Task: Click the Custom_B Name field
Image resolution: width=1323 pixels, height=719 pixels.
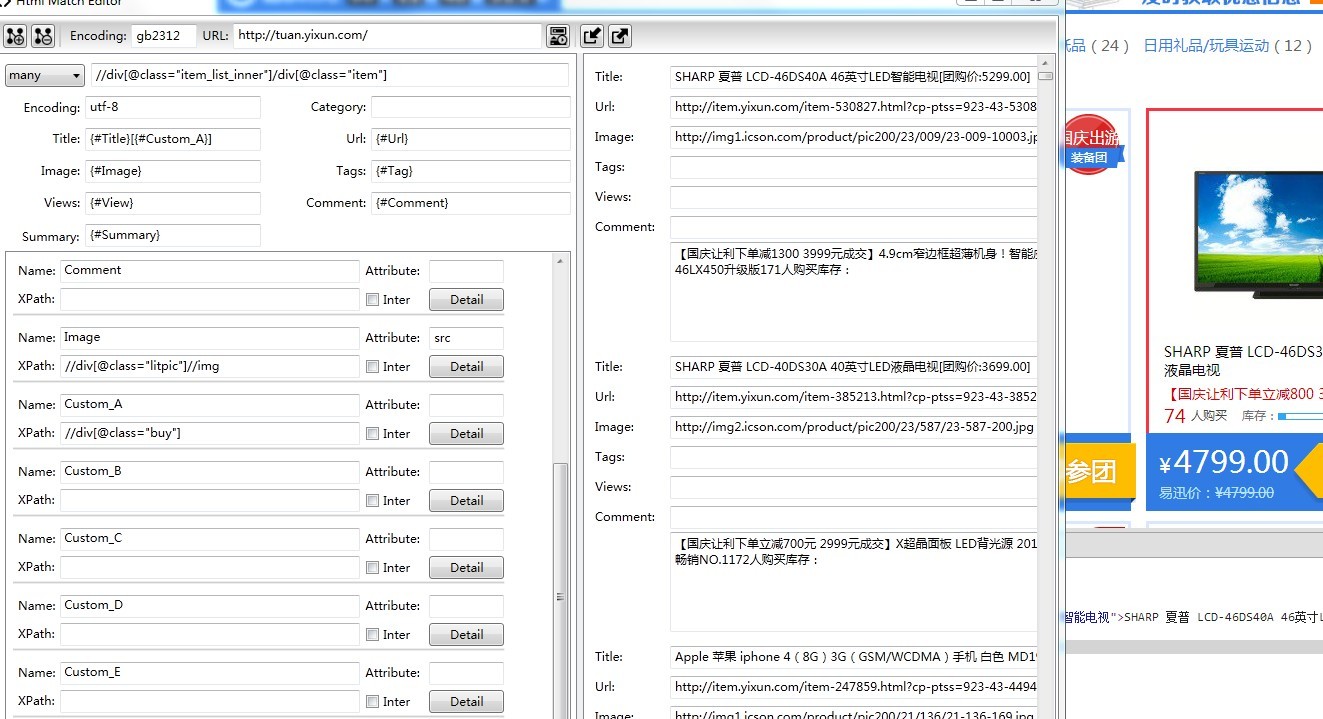Action: [209, 472]
